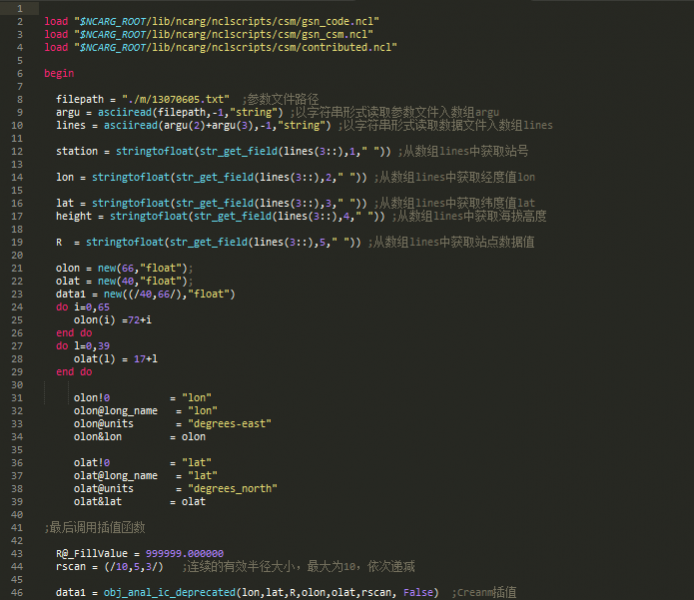Click the 'data1 = new((/40,66/)' line
This screenshot has width=694, height=600.
click(x=144, y=294)
